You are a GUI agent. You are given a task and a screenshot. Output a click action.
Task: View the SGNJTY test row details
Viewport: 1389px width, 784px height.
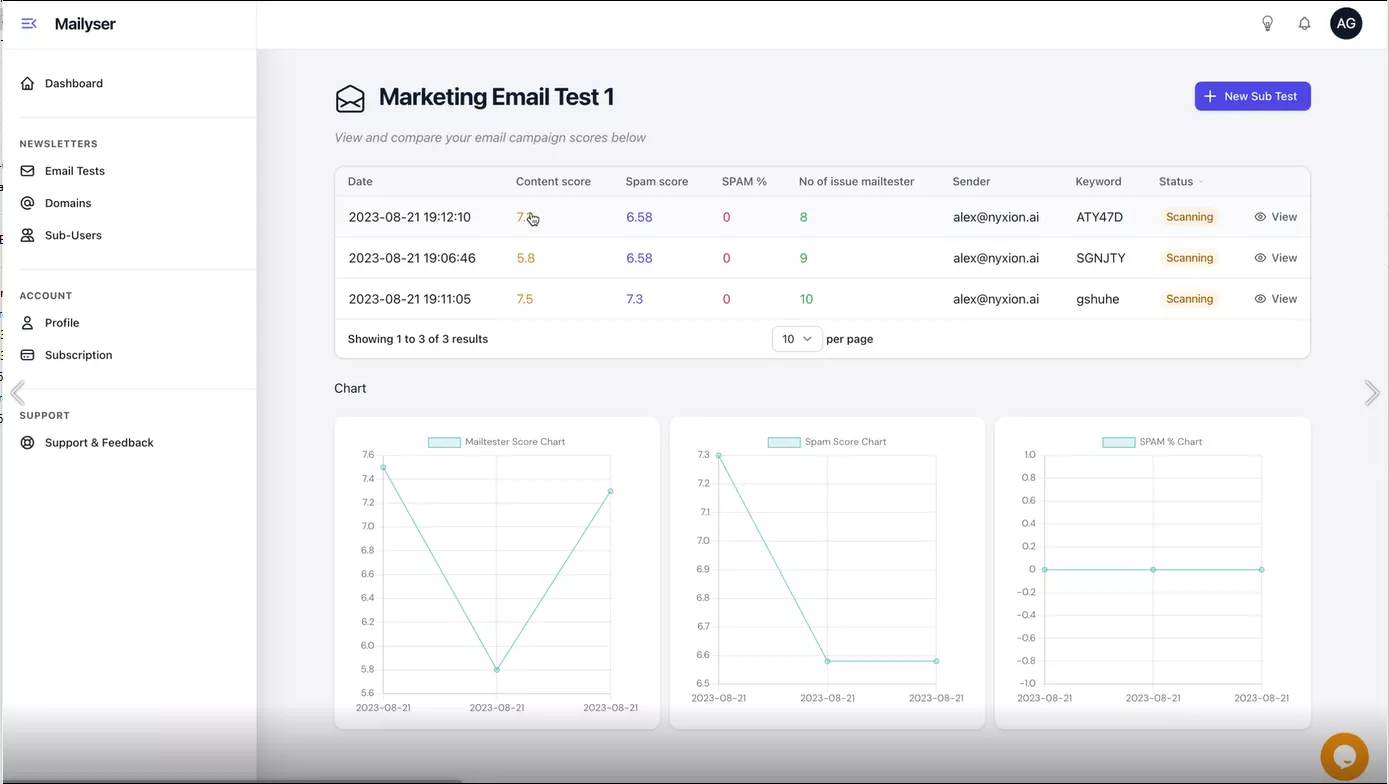1275,258
